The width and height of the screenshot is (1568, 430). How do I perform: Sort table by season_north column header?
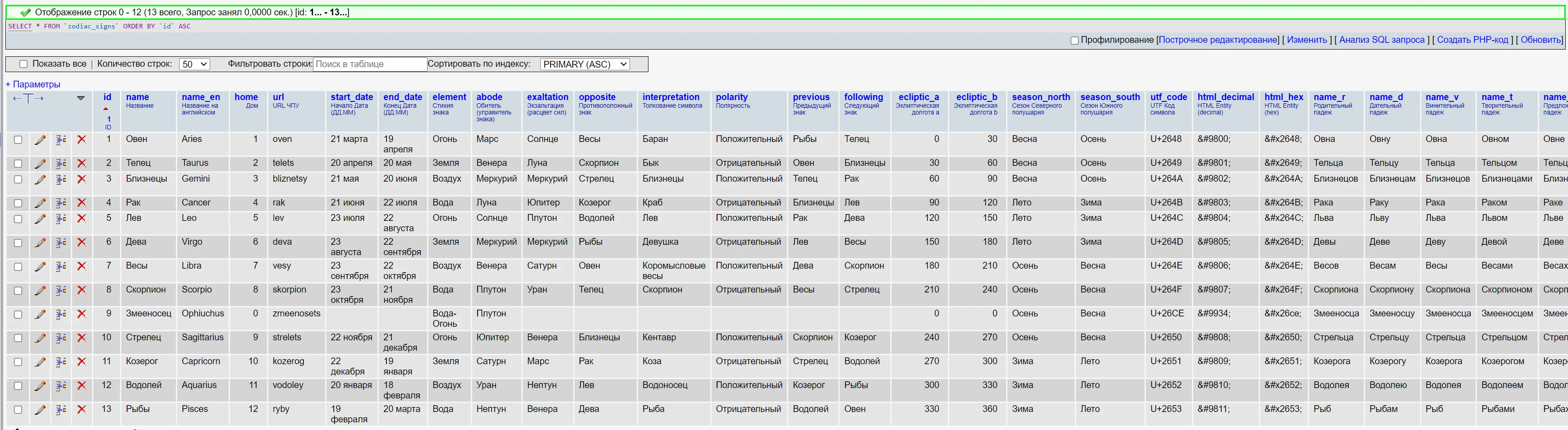pyautogui.click(x=1041, y=97)
